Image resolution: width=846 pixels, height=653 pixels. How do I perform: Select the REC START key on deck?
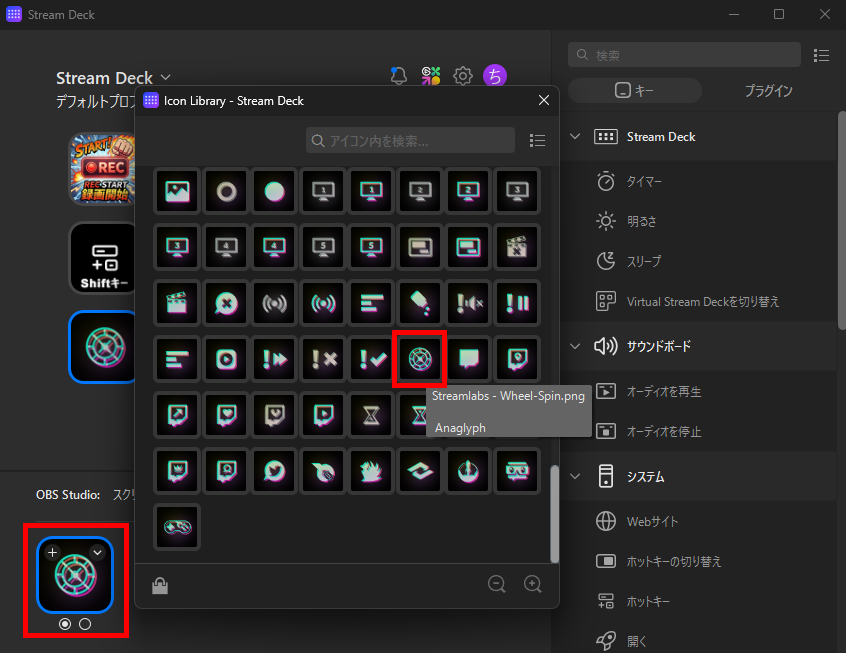(102, 169)
